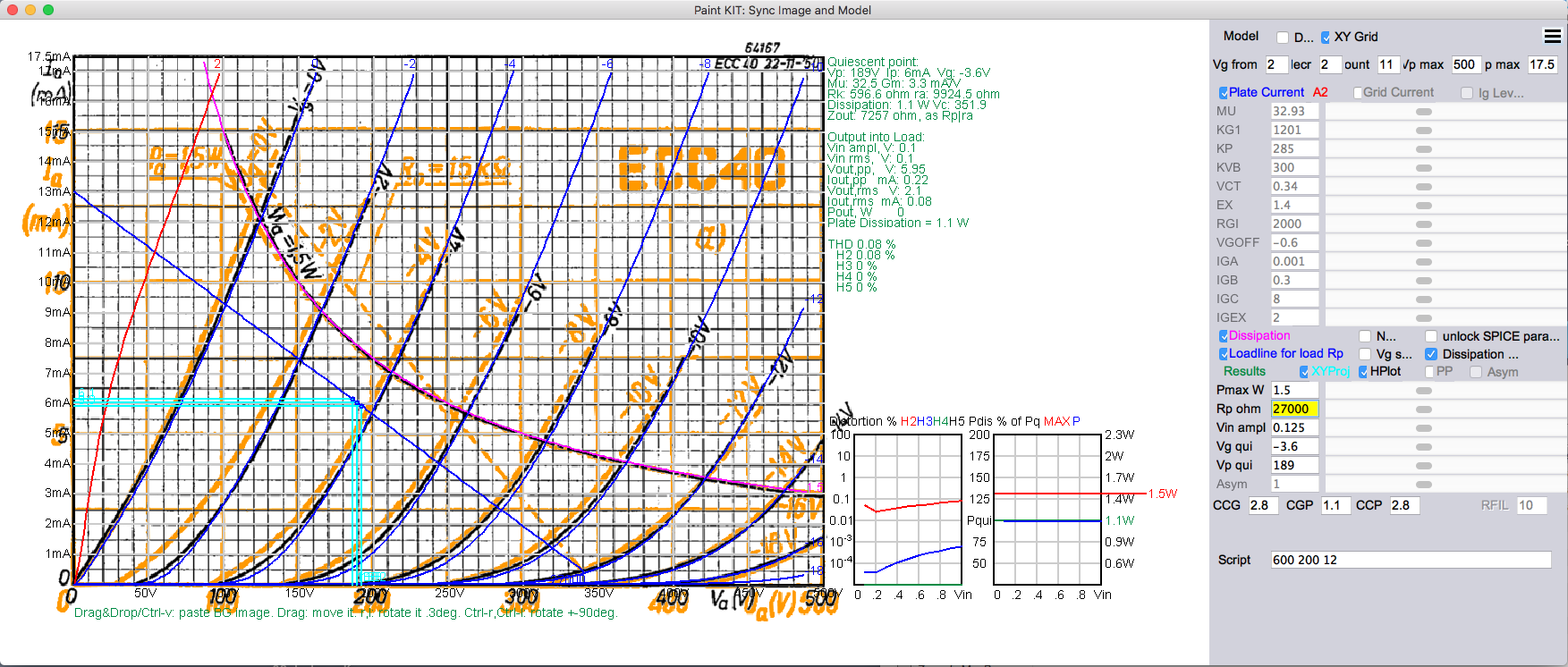Click the Pmax W slider handle
Viewport: 1568px width, 667px height.
coord(1424,391)
